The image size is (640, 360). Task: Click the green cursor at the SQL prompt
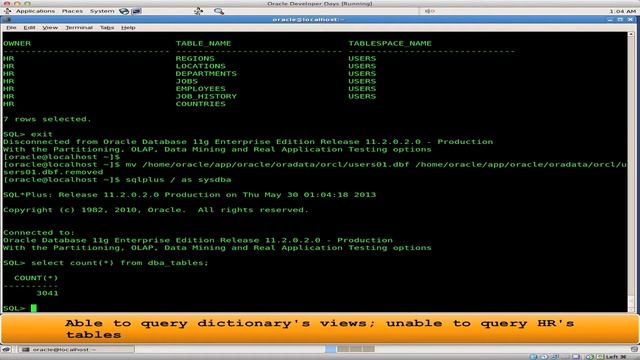[33, 308]
